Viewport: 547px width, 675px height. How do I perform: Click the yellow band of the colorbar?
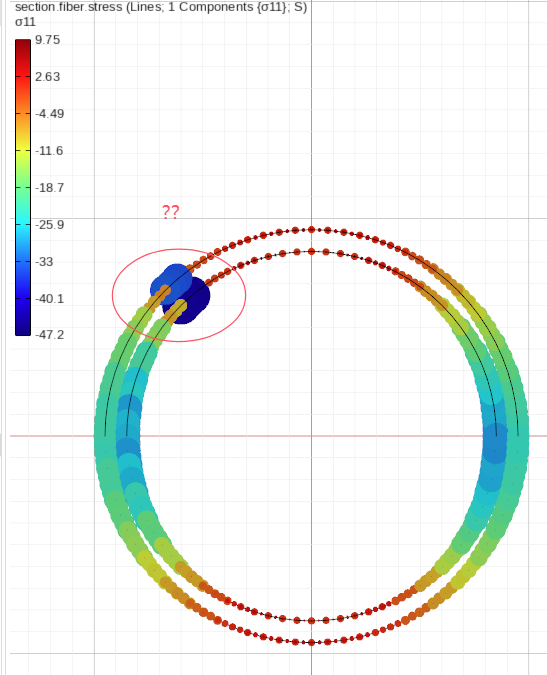click(23, 142)
